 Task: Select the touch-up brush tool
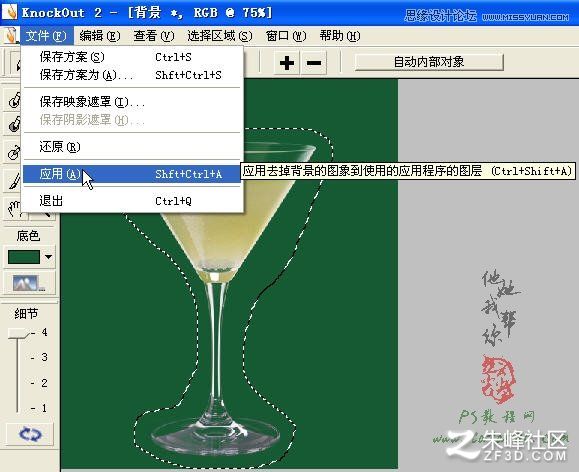click(x=13, y=180)
